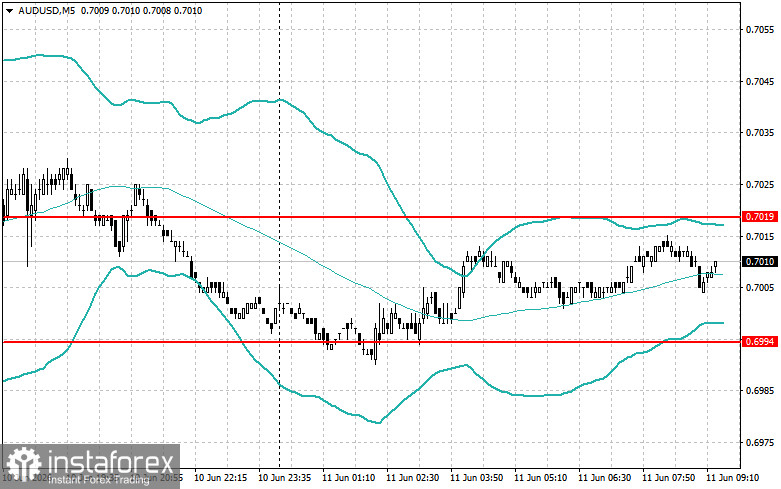Click the 0.6985 price axis label
This screenshot has width=781, height=489.
click(760, 390)
